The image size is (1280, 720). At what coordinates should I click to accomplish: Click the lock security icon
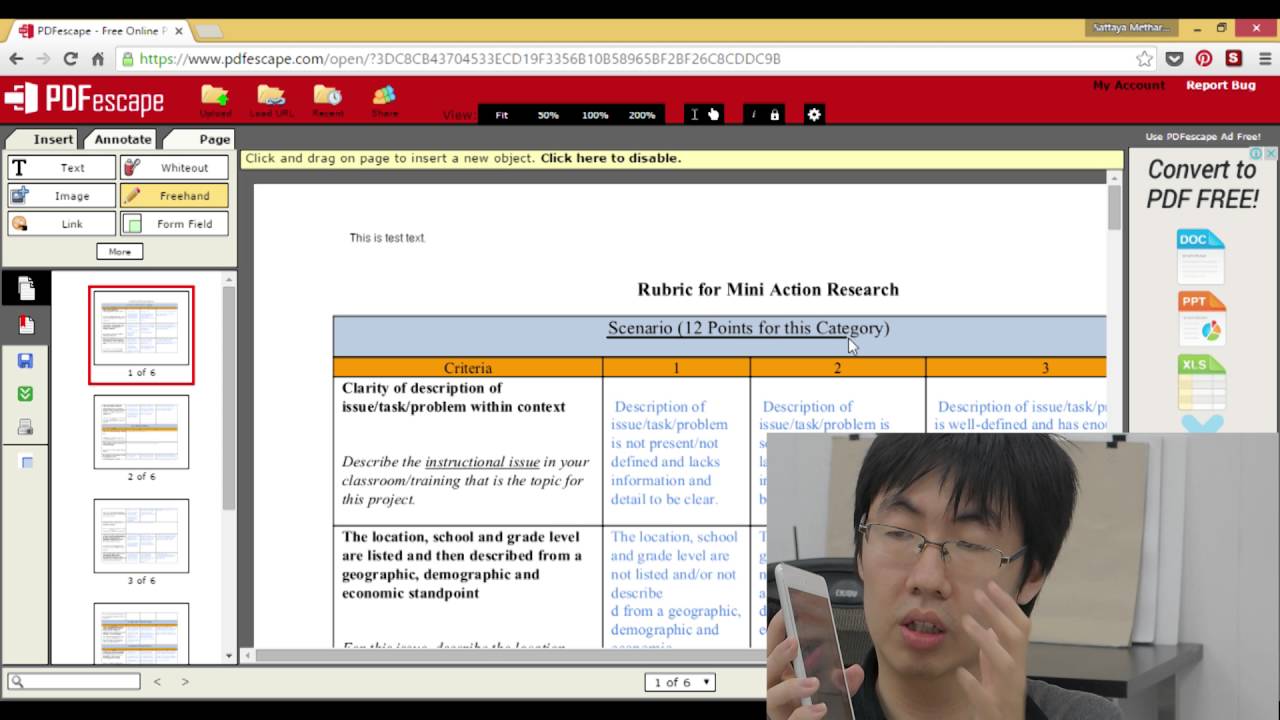click(774, 114)
